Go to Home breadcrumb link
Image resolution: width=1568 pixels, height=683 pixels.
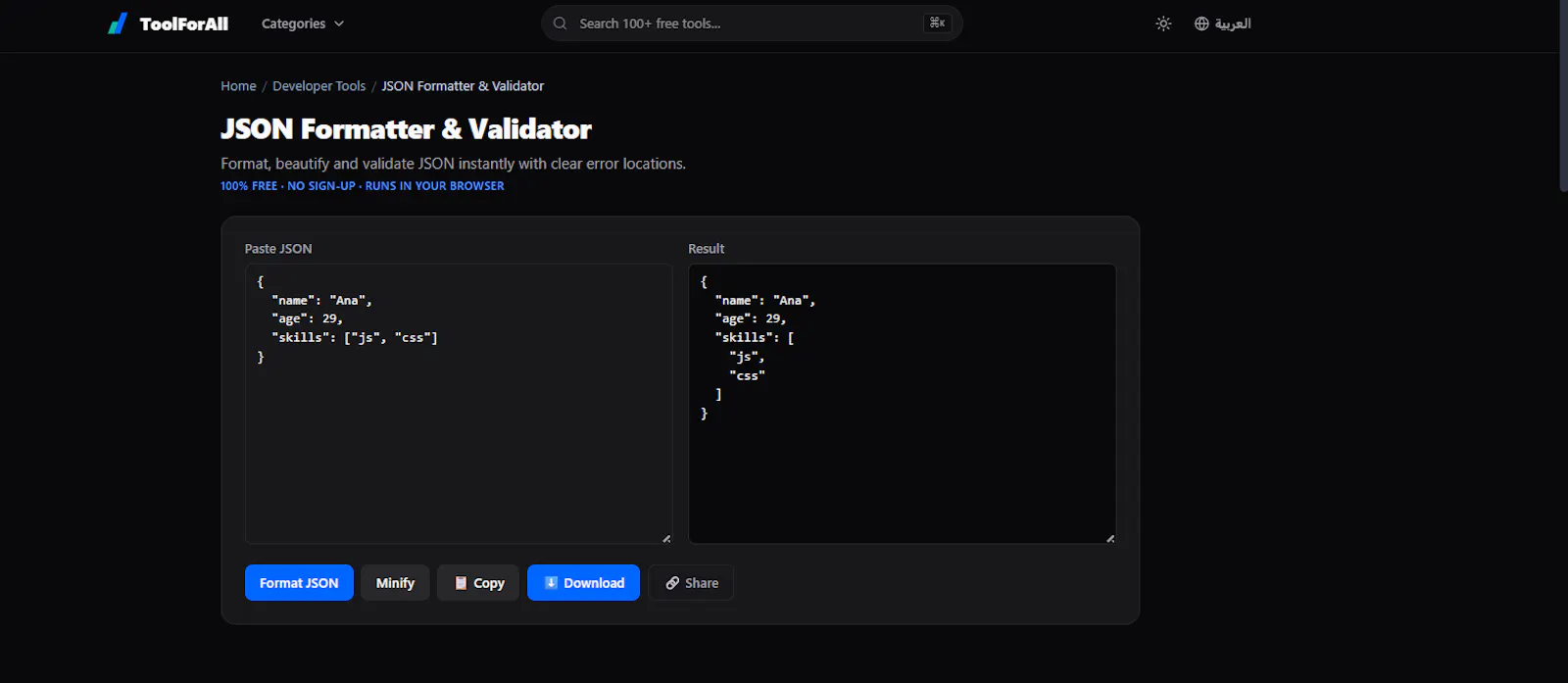(238, 86)
